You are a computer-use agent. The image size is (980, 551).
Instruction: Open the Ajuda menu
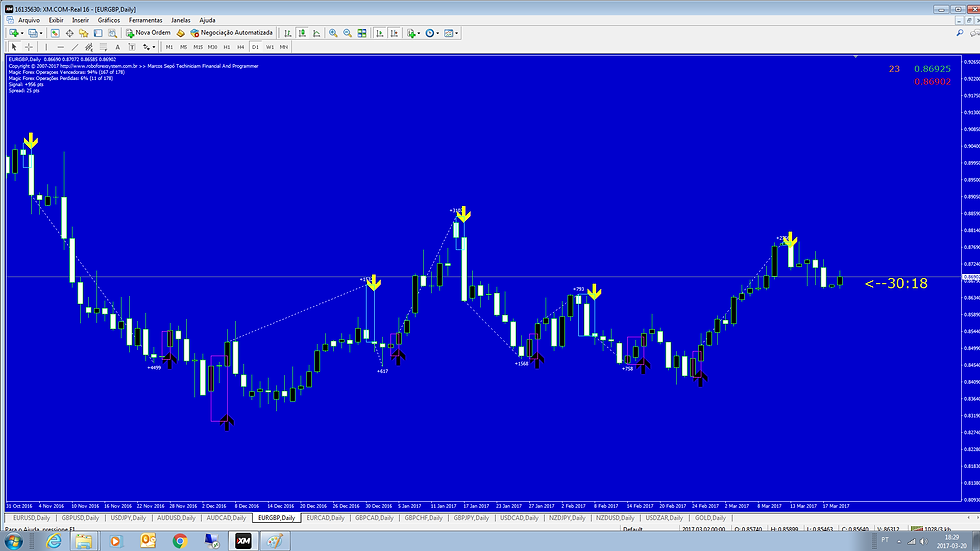coord(207,20)
